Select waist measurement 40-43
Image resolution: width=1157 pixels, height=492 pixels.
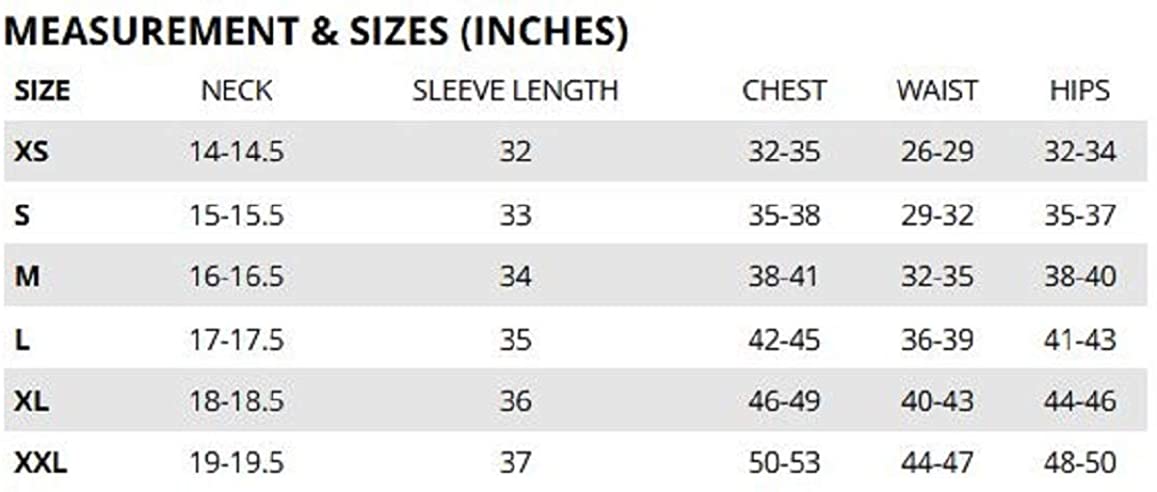[936, 401]
